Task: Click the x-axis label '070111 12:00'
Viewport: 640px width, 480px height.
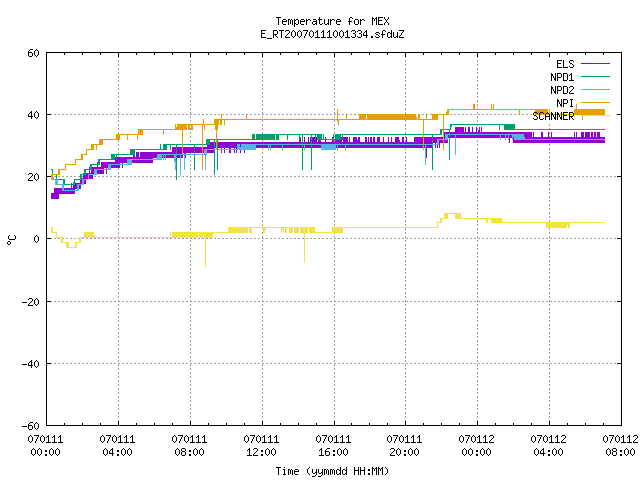Action: pyautogui.click(x=261, y=446)
